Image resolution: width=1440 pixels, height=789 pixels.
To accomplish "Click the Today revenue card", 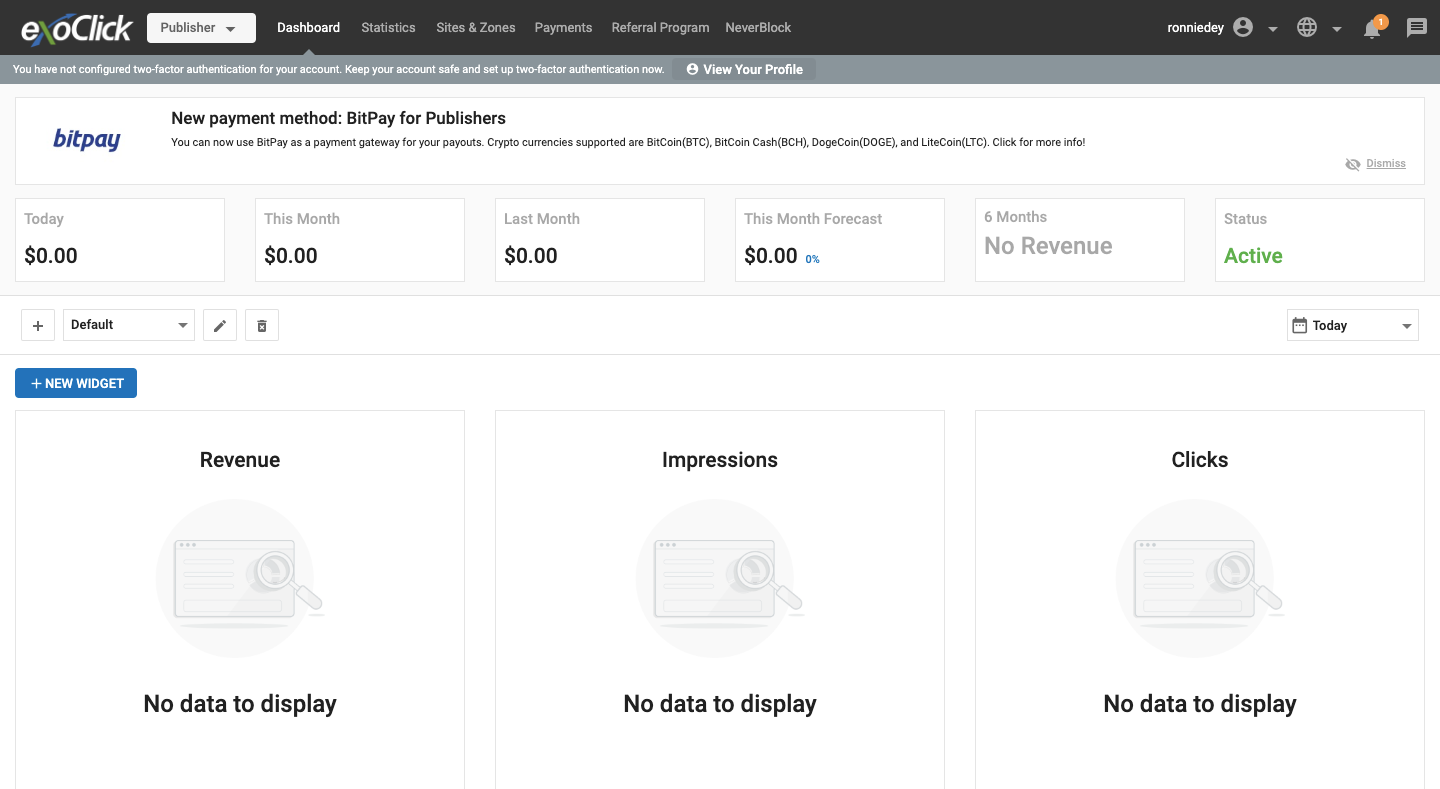I will [120, 240].
